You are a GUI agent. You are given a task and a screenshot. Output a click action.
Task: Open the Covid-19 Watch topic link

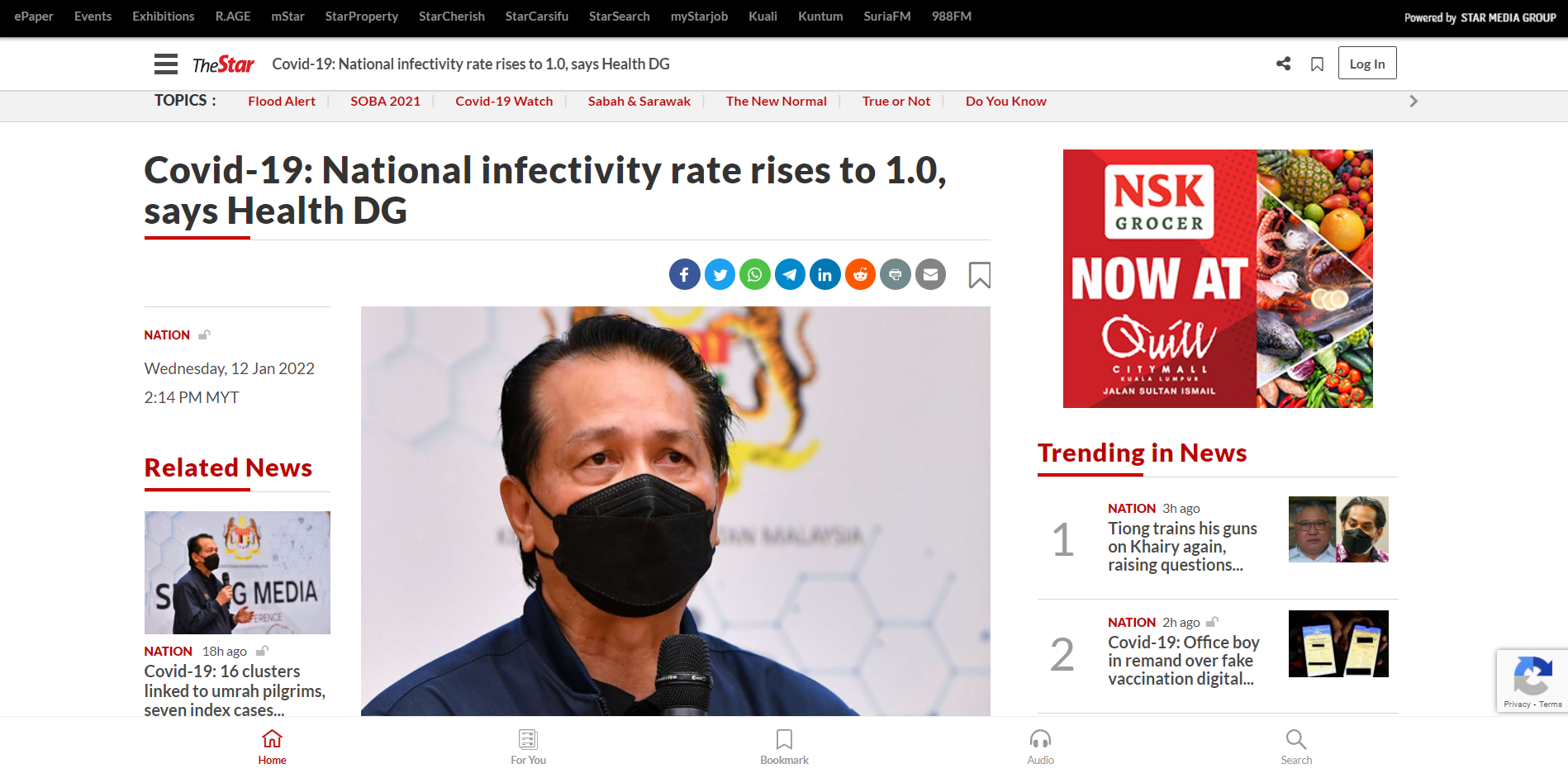tap(504, 101)
